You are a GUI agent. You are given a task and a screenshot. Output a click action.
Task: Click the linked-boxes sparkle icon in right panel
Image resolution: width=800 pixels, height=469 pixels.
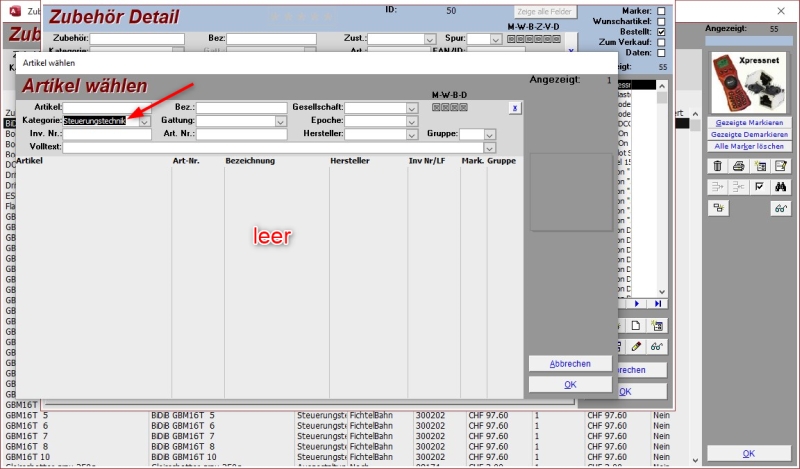click(x=718, y=208)
